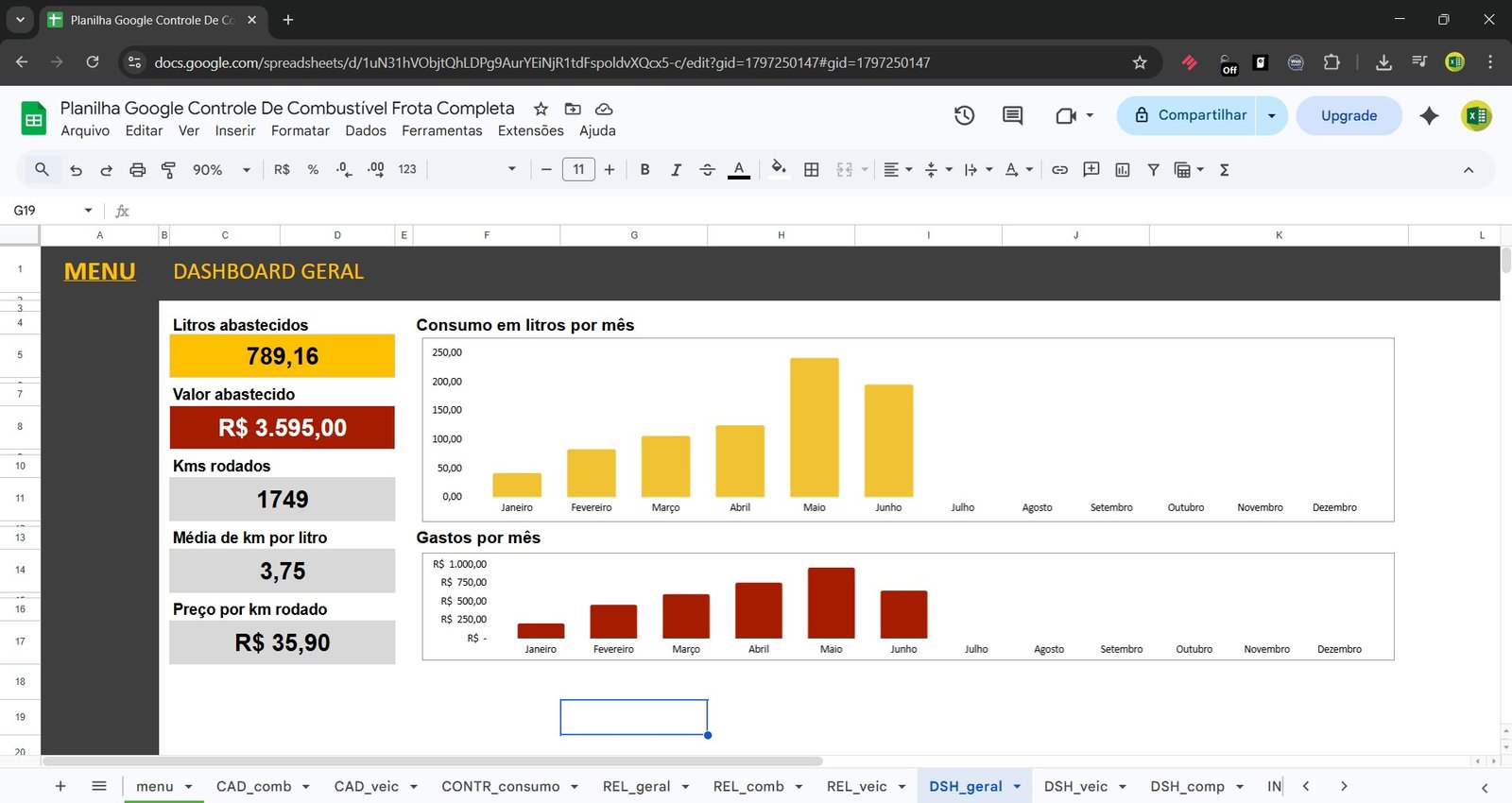Open Gemini sparkle assistant
1512x803 pixels.
pyautogui.click(x=1429, y=115)
